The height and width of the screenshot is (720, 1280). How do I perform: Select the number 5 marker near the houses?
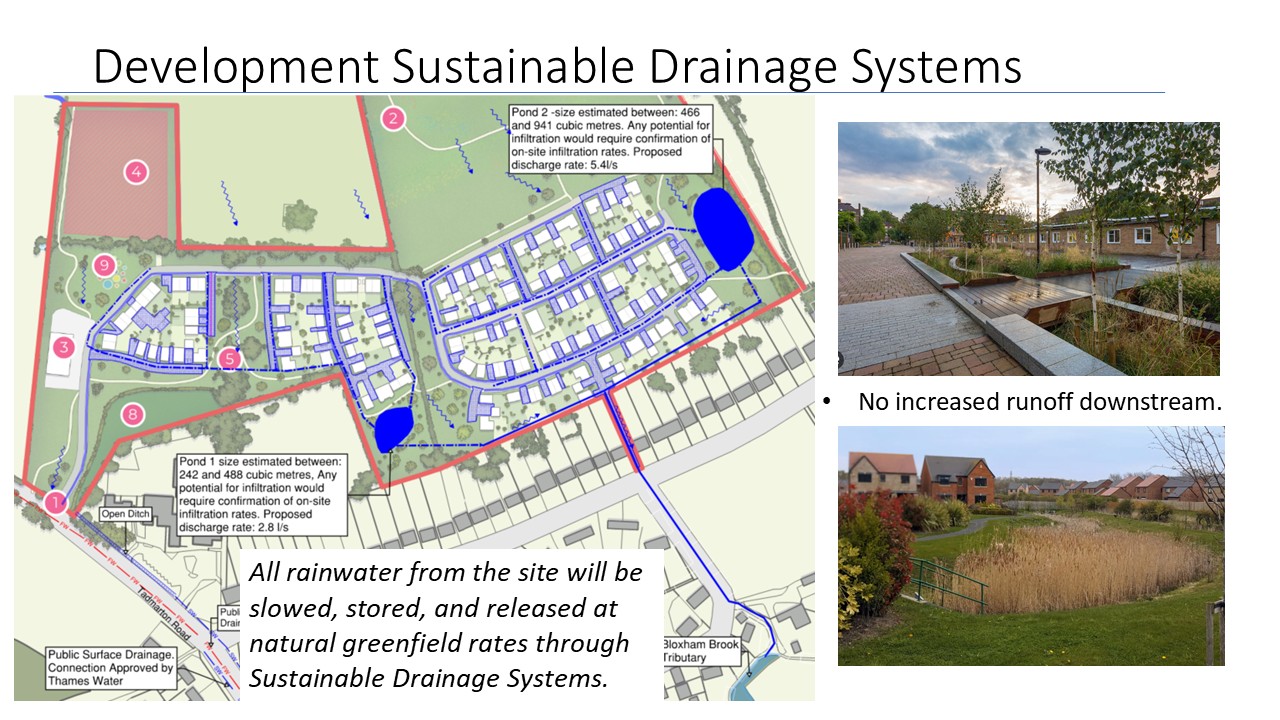(x=231, y=358)
